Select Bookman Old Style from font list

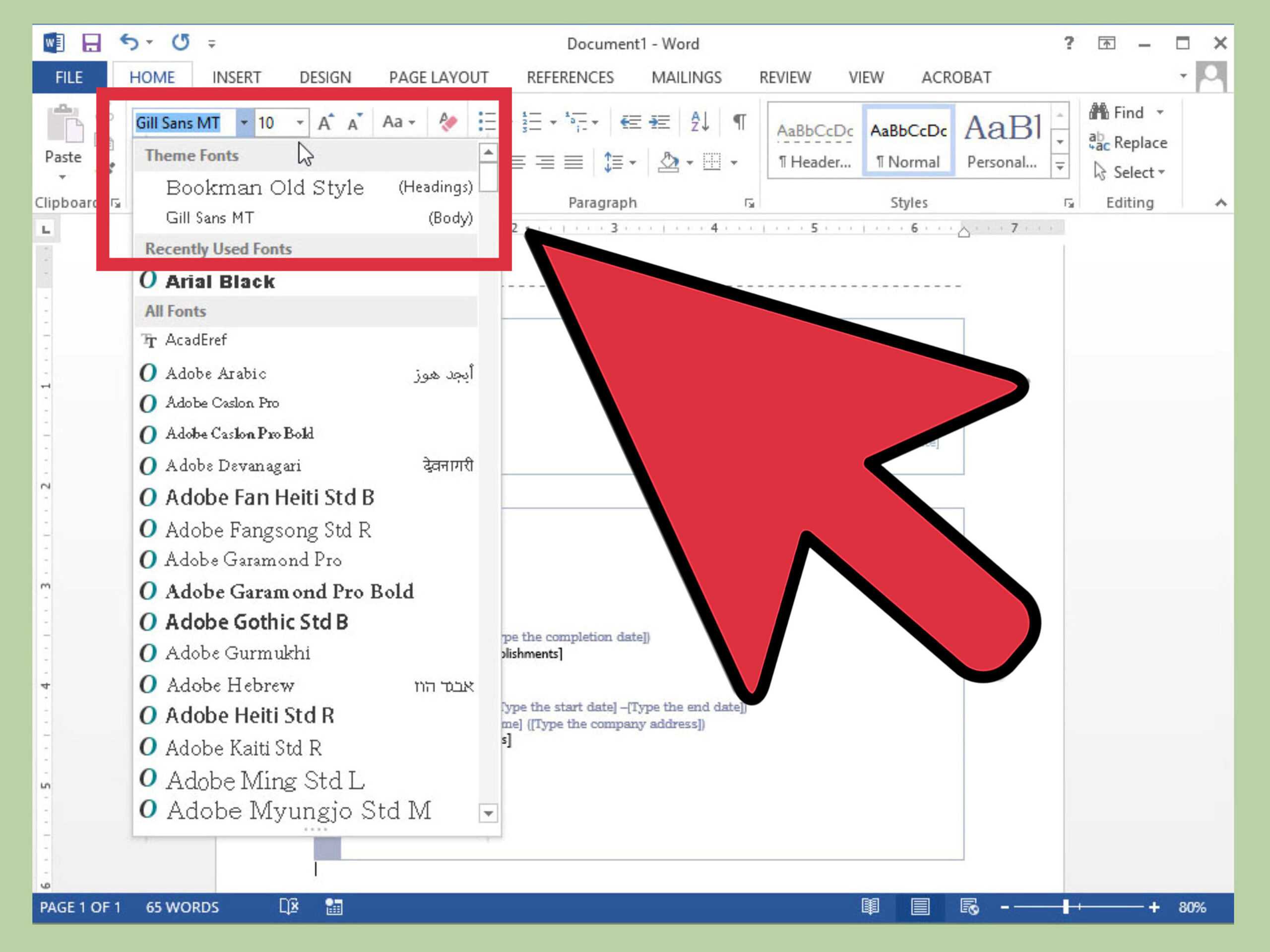tap(264, 187)
